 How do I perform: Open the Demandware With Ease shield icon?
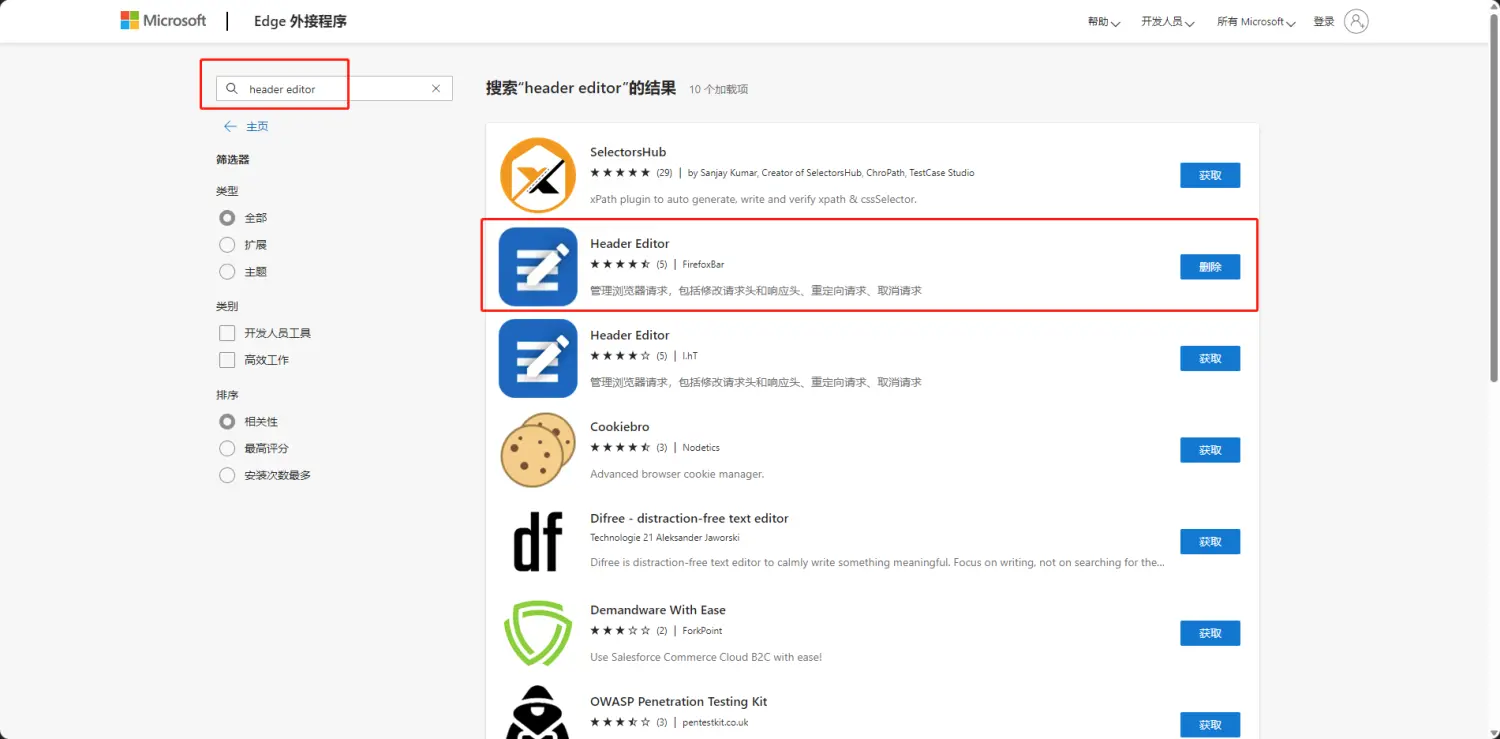pos(538,633)
